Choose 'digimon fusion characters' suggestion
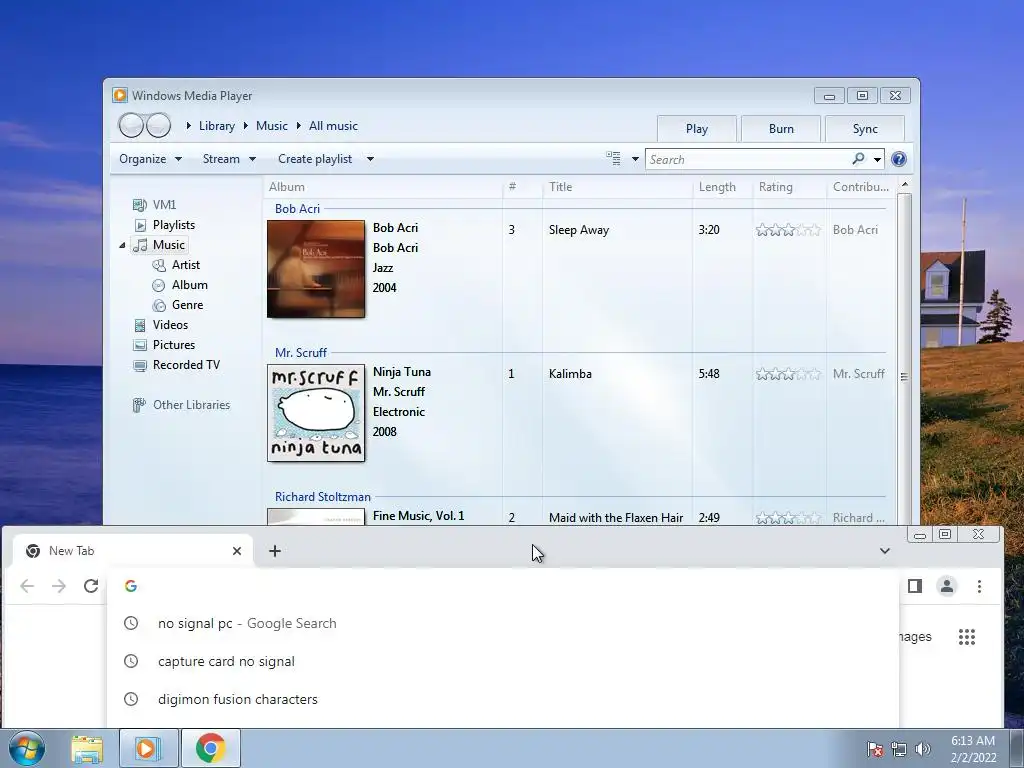The height and width of the screenshot is (768, 1024). pyautogui.click(x=503, y=699)
